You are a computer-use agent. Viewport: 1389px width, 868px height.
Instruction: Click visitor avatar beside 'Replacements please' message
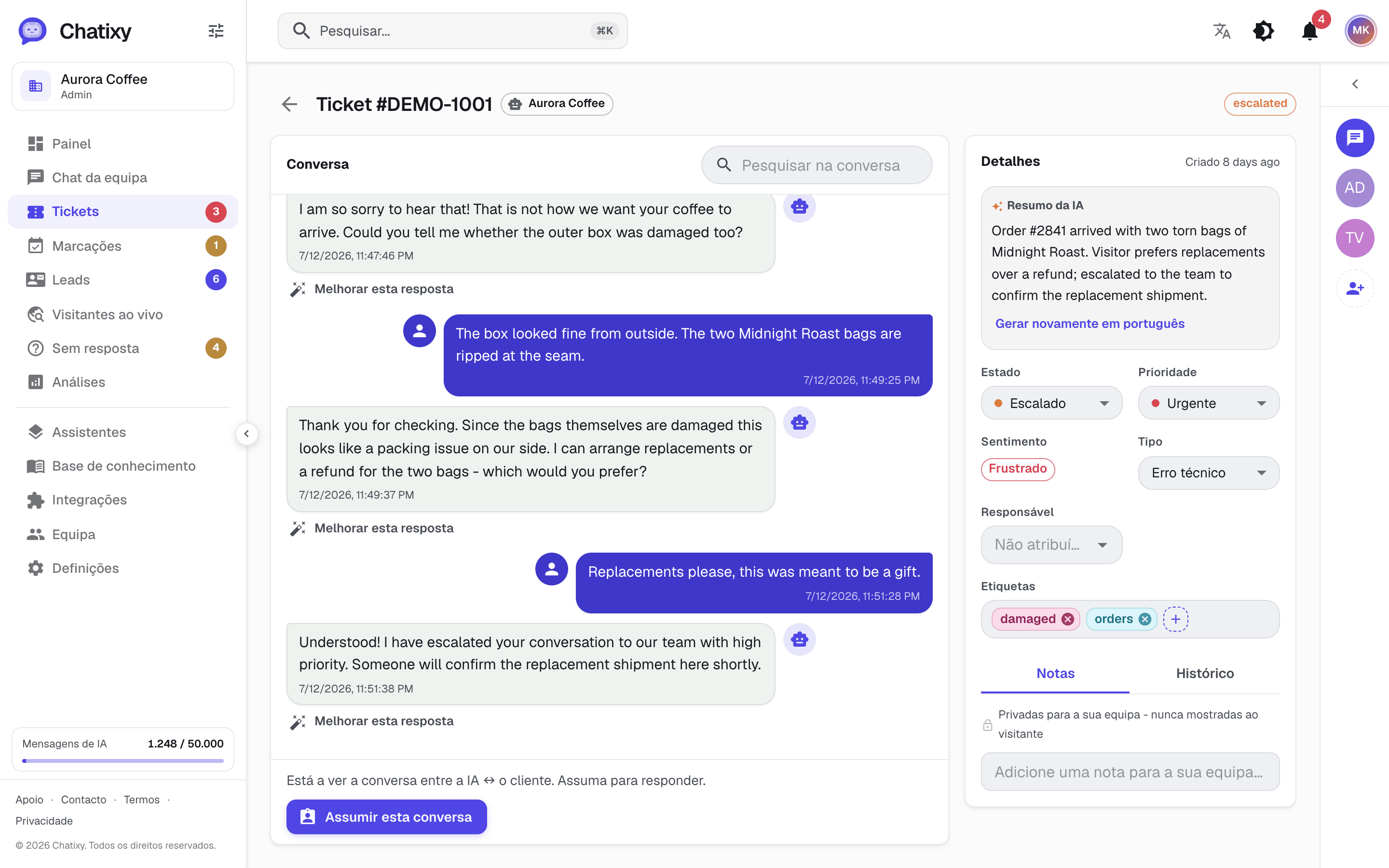pyautogui.click(x=552, y=569)
